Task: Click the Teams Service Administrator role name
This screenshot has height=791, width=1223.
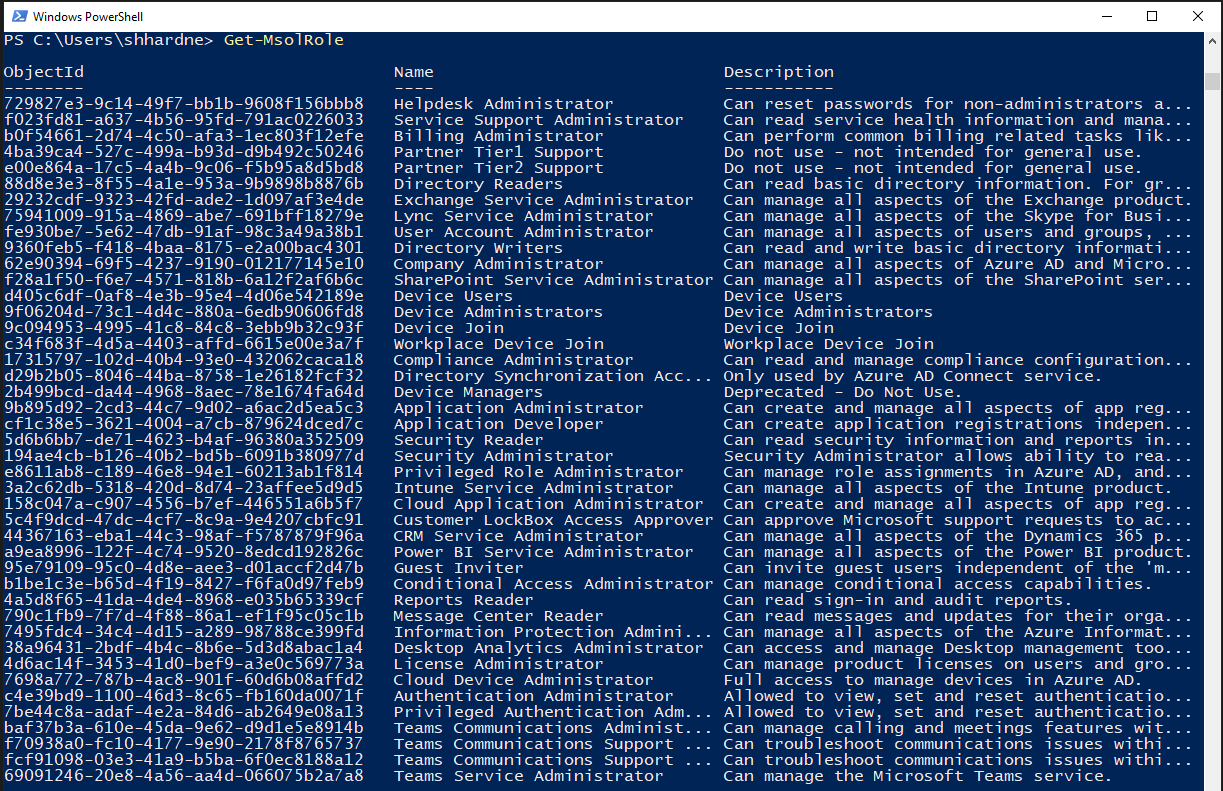Action: pos(528,776)
